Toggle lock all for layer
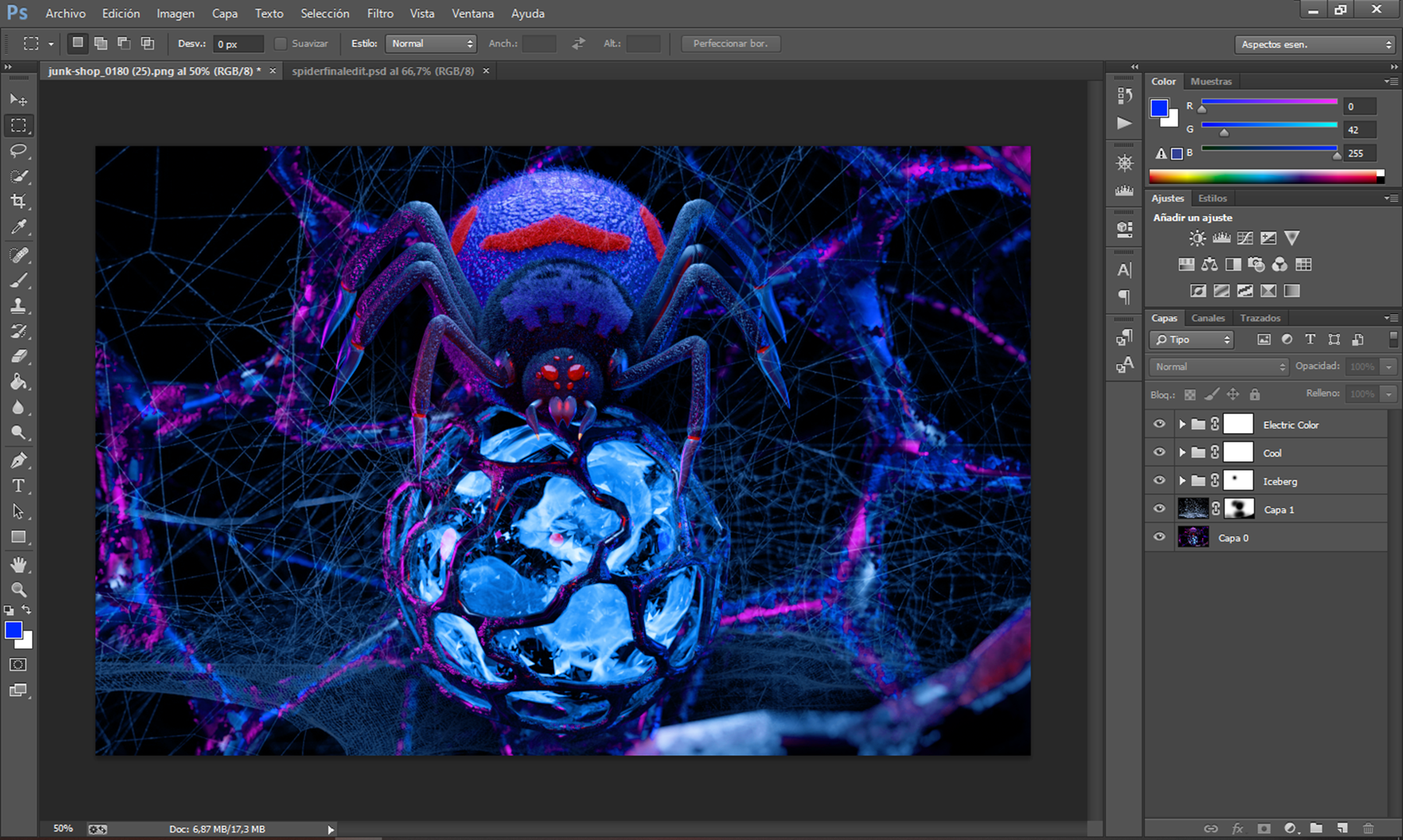1403x840 pixels. [x=1255, y=394]
